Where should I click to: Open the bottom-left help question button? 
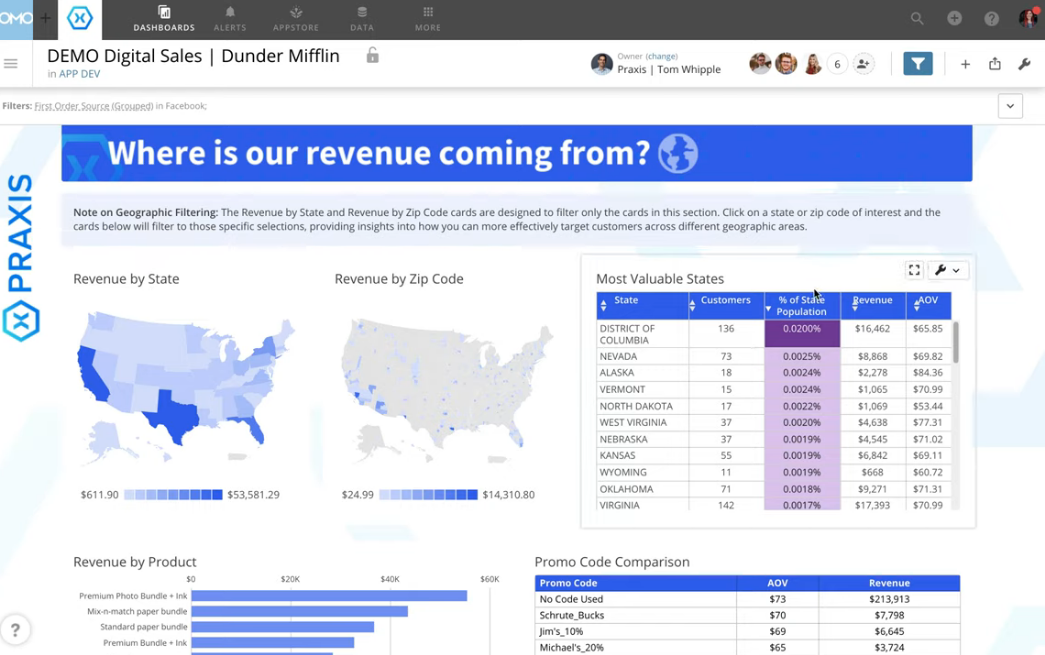(15, 630)
